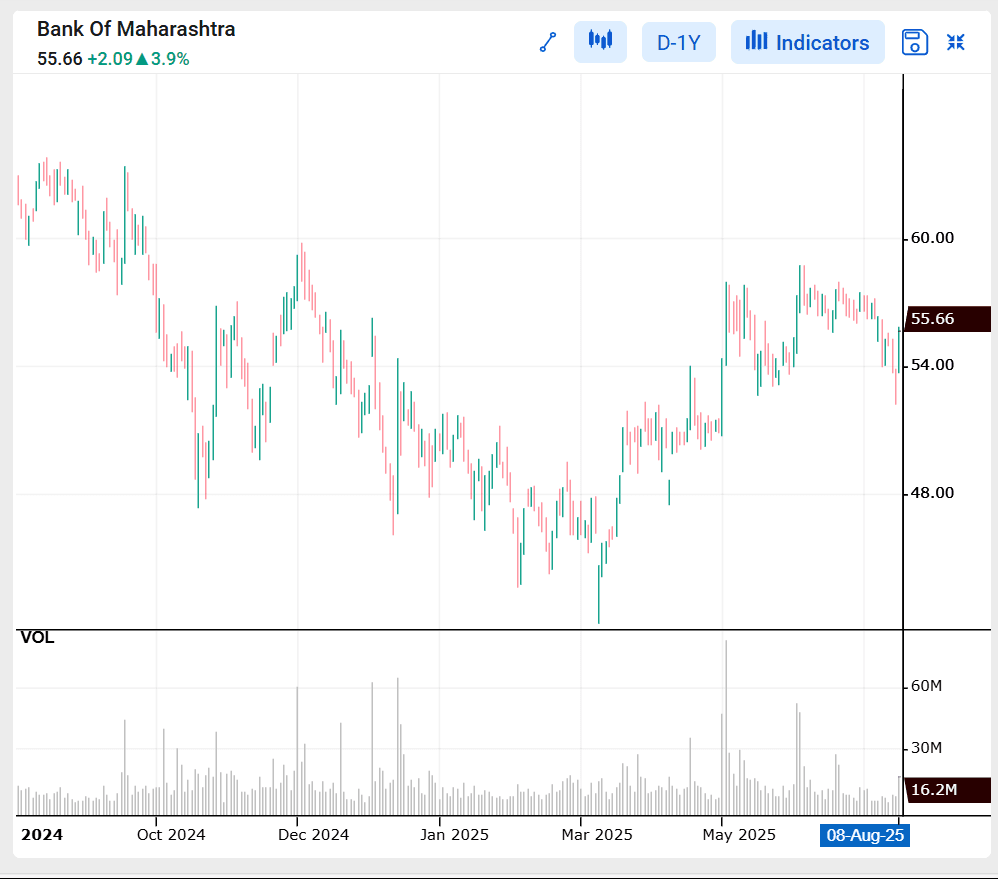Click the Jan 2025 axis label
Viewport: 998px width, 879px height.
click(x=454, y=834)
